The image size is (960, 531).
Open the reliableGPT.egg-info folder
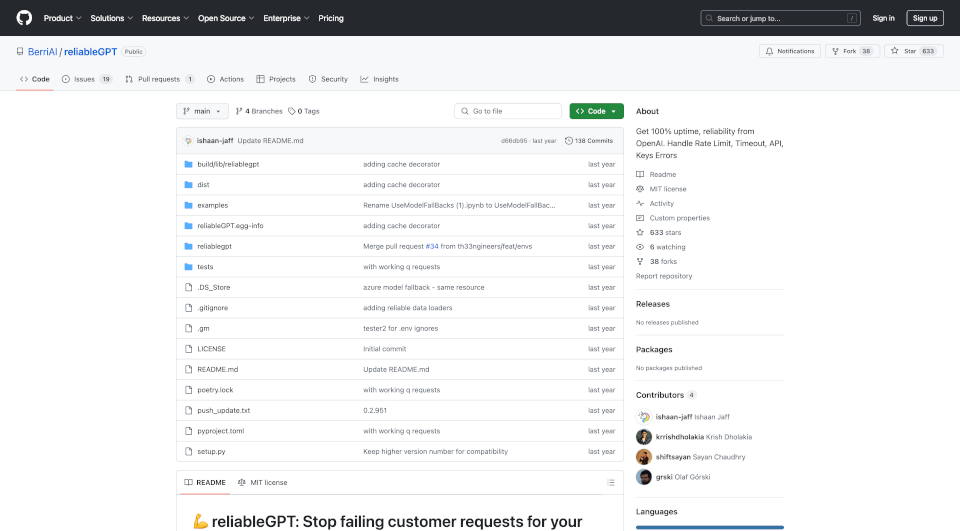pyautogui.click(x=230, y=225)
